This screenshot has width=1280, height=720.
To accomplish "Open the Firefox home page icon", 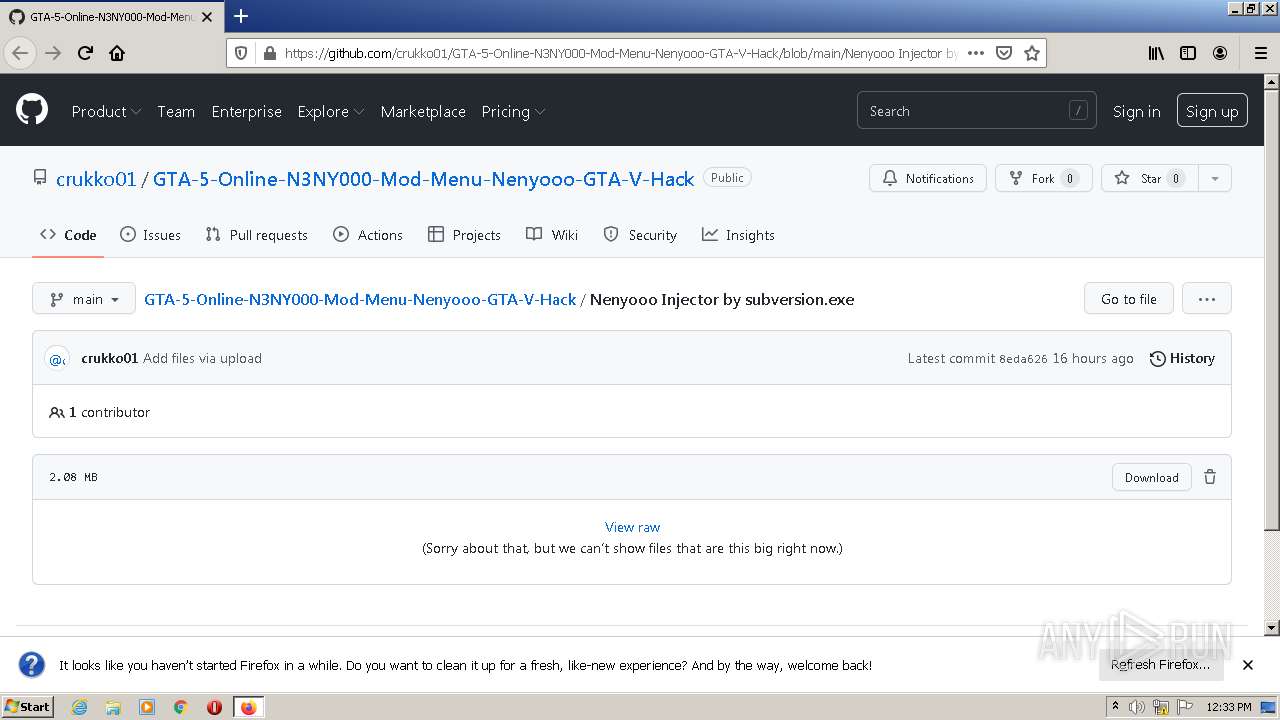I will click(117, 53).
